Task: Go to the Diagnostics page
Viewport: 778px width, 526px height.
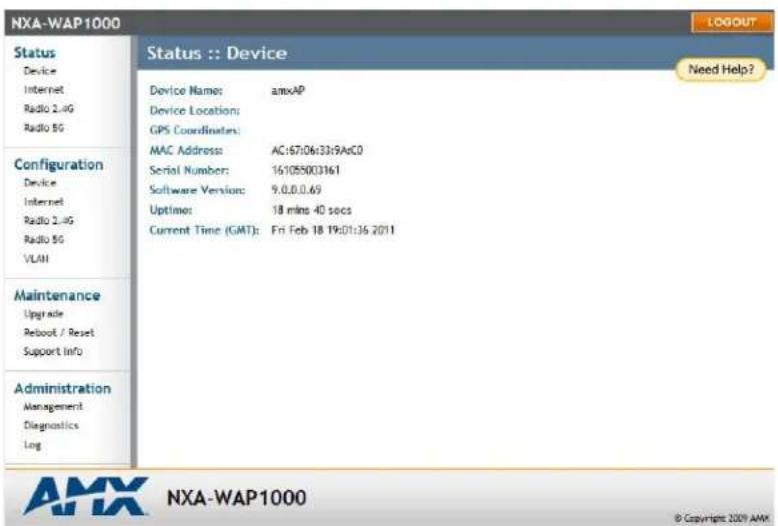Action: click(51, 425)
